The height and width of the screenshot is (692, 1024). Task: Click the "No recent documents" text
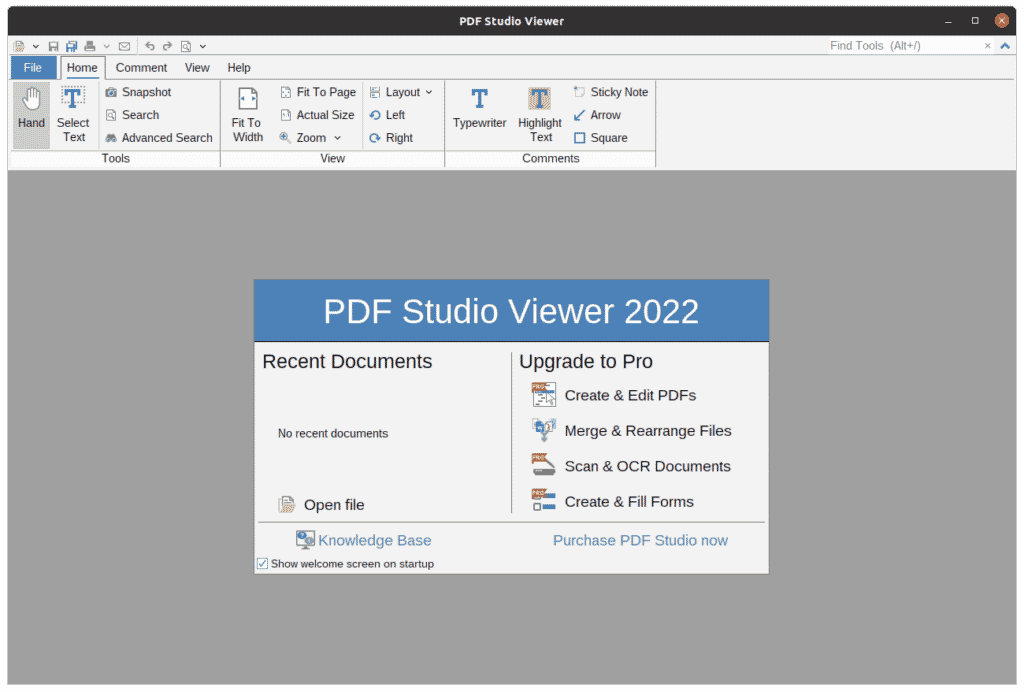coord(333,433)
